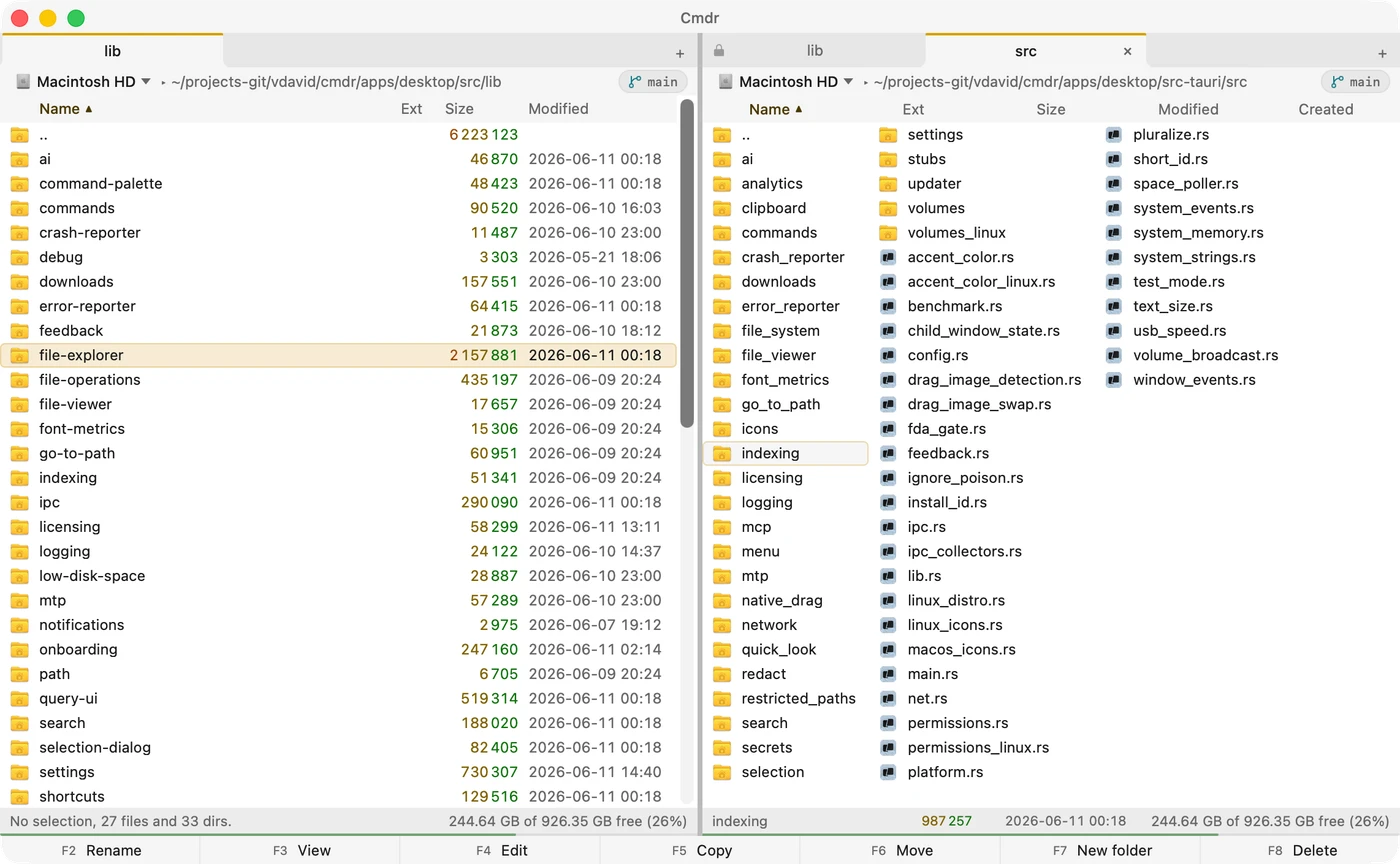The image size is (1400, 864).
Task: Click parent directory icon in left pane
Action: point(20,135)
